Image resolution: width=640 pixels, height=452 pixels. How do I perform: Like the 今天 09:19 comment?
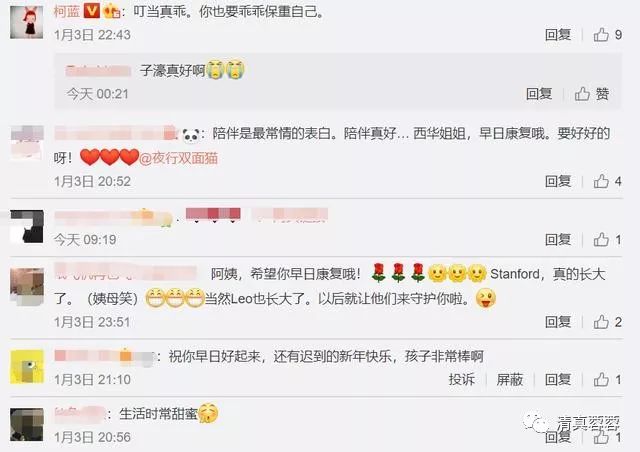tap(608, 240)
